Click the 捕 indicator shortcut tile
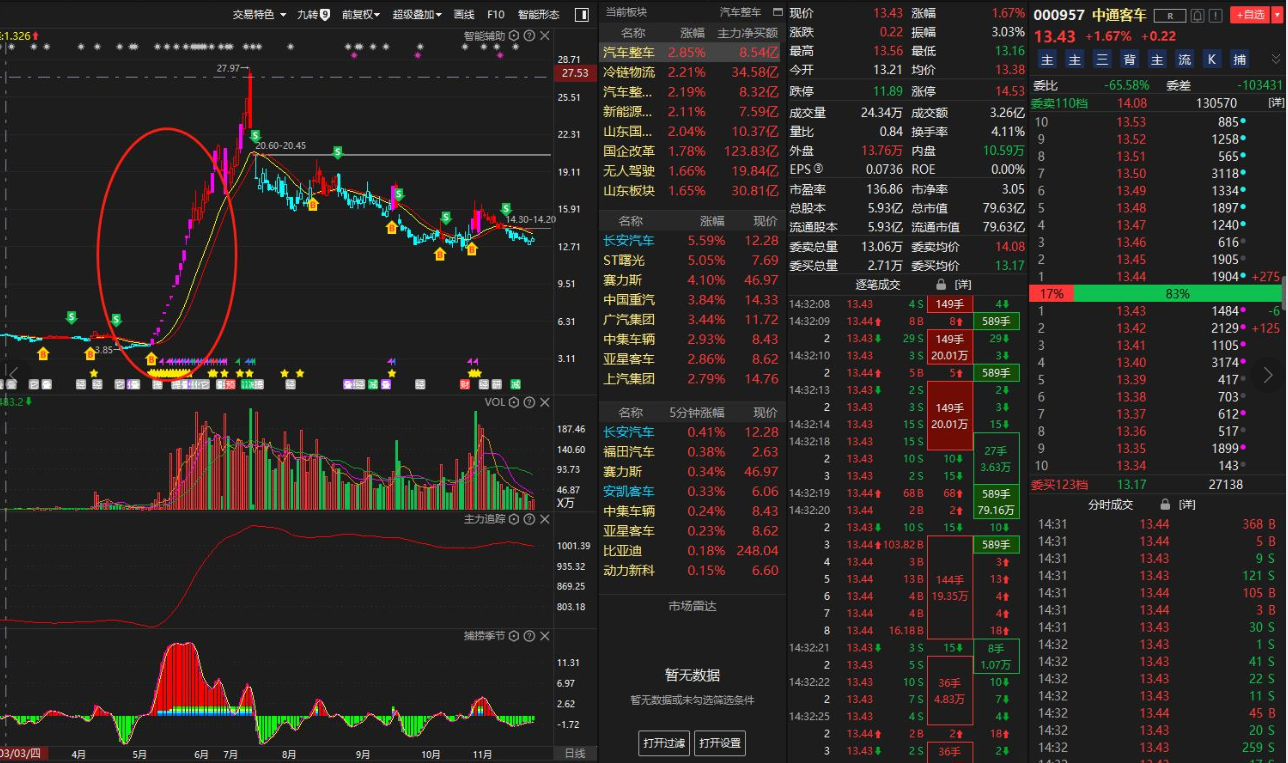The image size is (1288, 763). pyautogui.click(x=1239, y=60)
